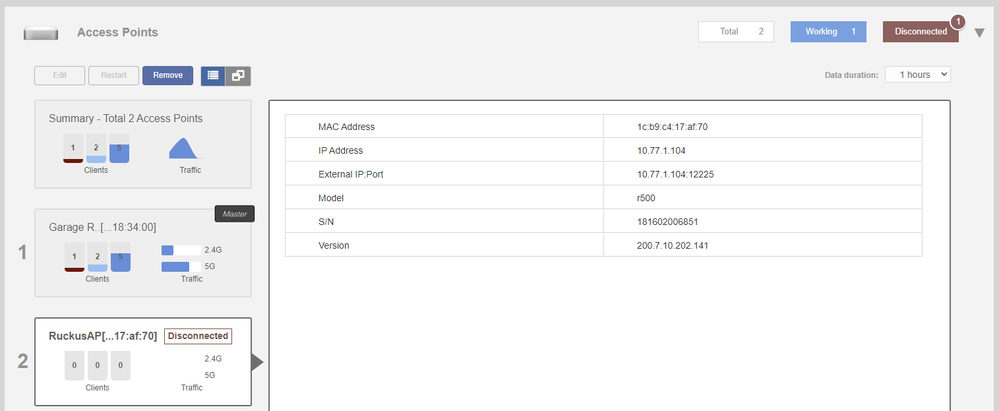
Task: Click Garage AP 5G traffic bar
Action: point(176,267)
